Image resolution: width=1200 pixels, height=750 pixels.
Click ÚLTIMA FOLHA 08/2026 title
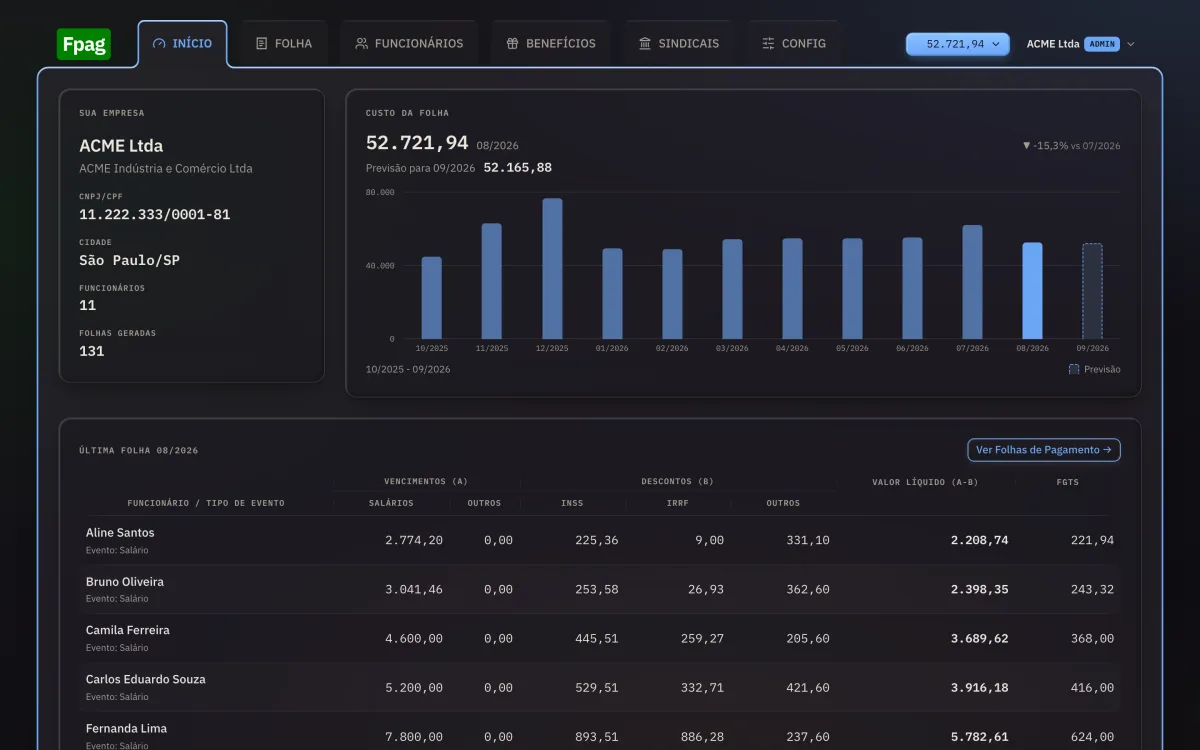[139, 450]
